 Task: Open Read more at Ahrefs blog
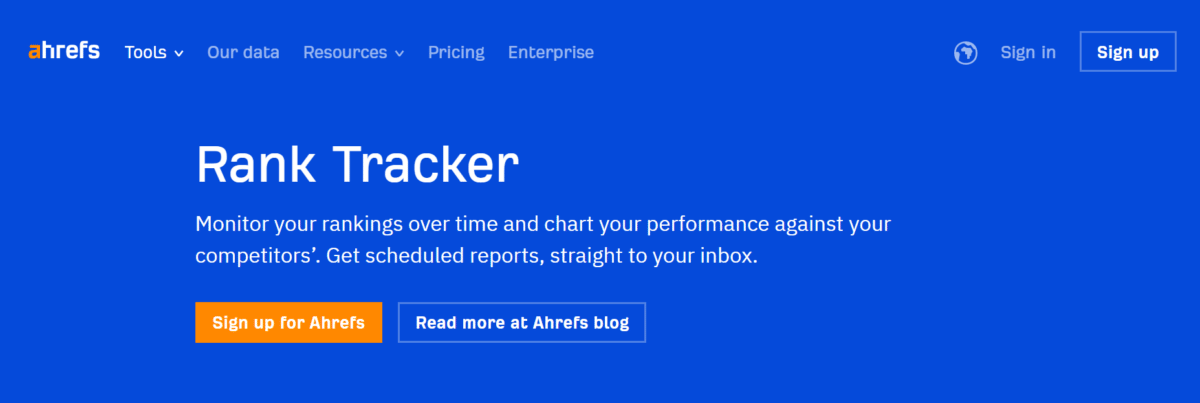522,322
